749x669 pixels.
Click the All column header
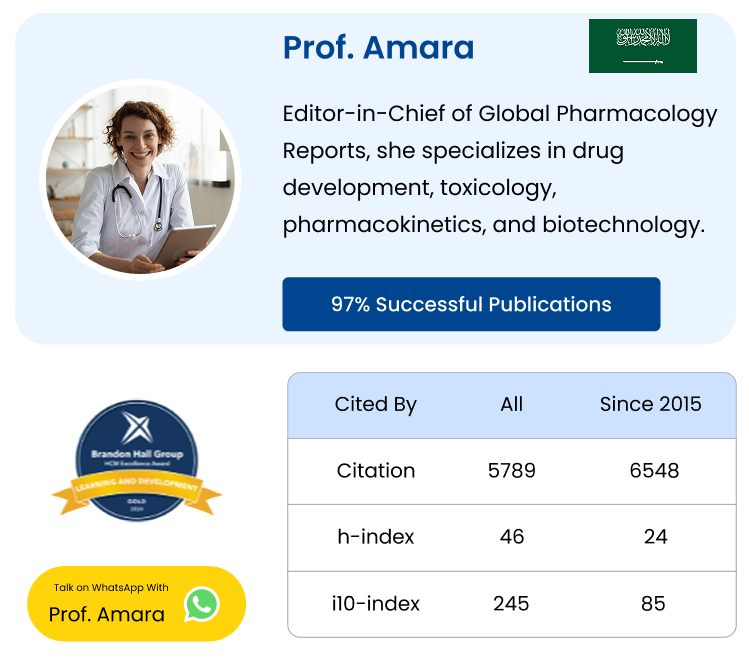[x=512, y=404]
